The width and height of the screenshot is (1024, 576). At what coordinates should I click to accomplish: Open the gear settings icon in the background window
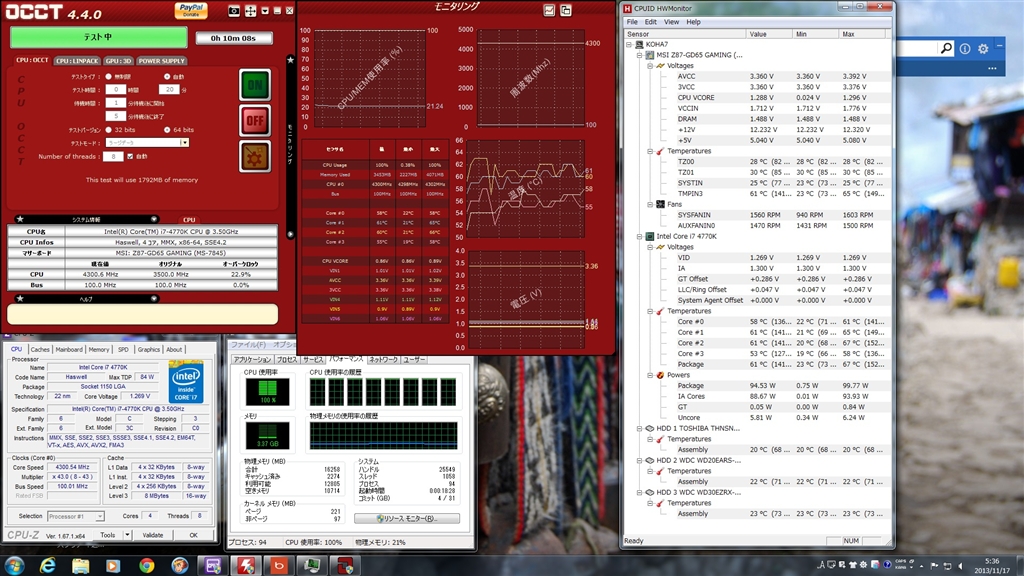point(983,49)
